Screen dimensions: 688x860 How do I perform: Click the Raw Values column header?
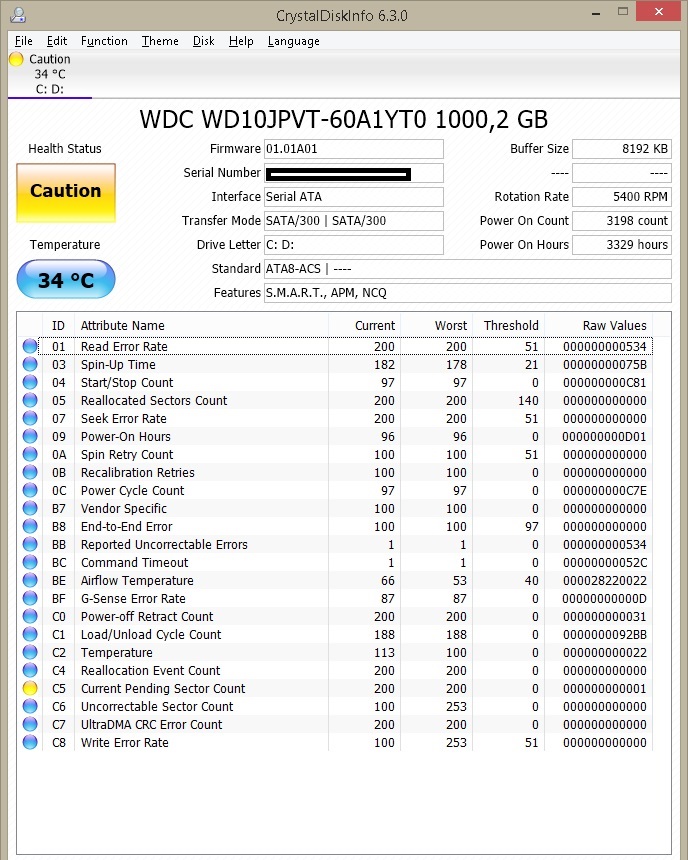coord(614,325)
